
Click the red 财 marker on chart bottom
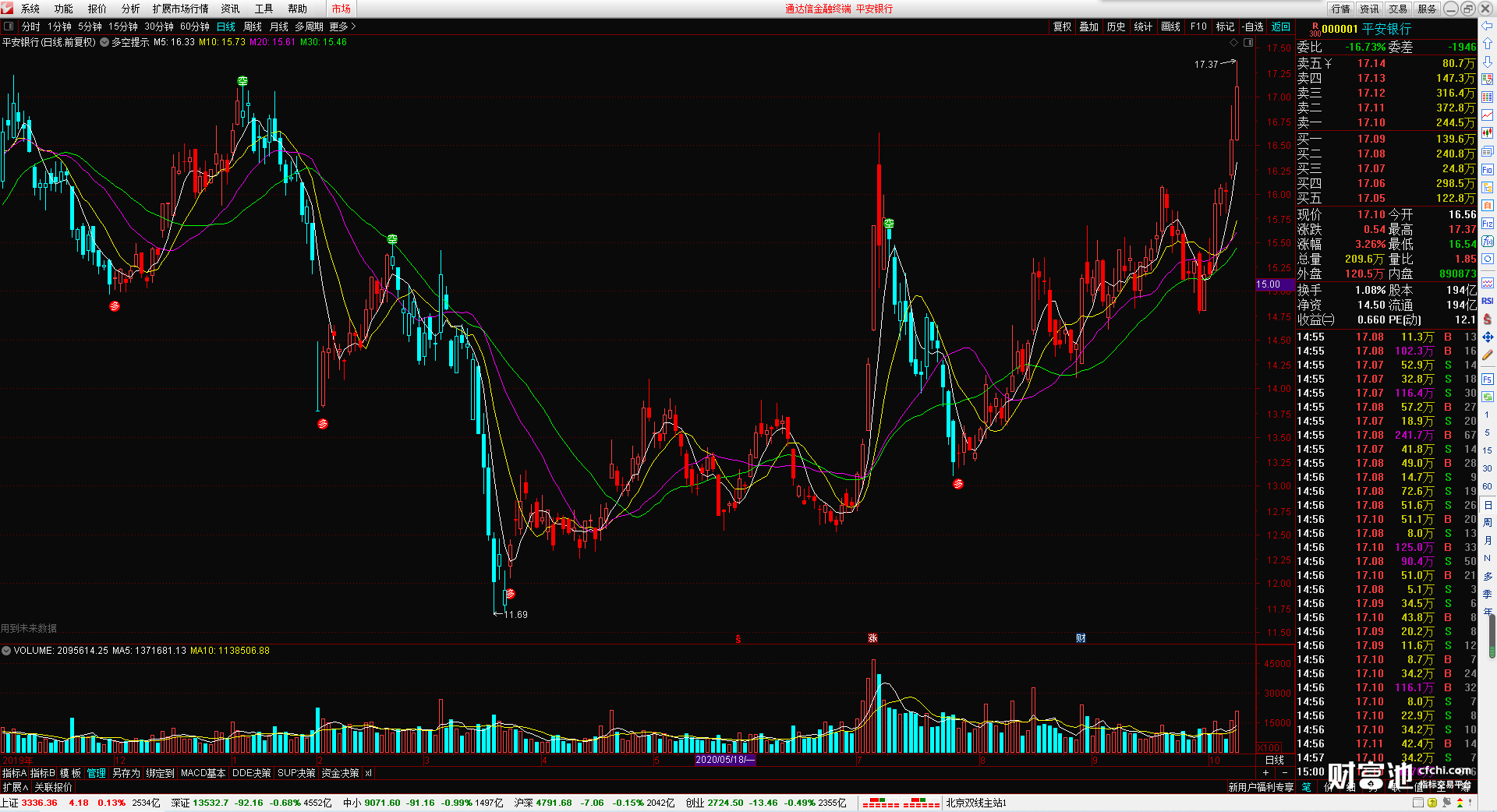coord(1081,638)
